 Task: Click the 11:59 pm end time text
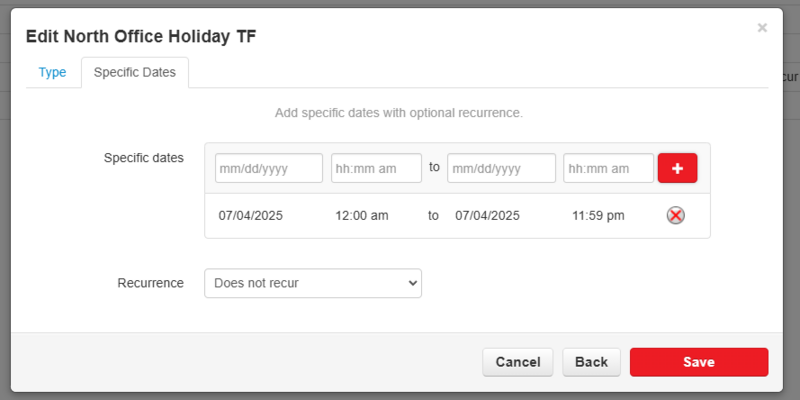pos(598,215)
